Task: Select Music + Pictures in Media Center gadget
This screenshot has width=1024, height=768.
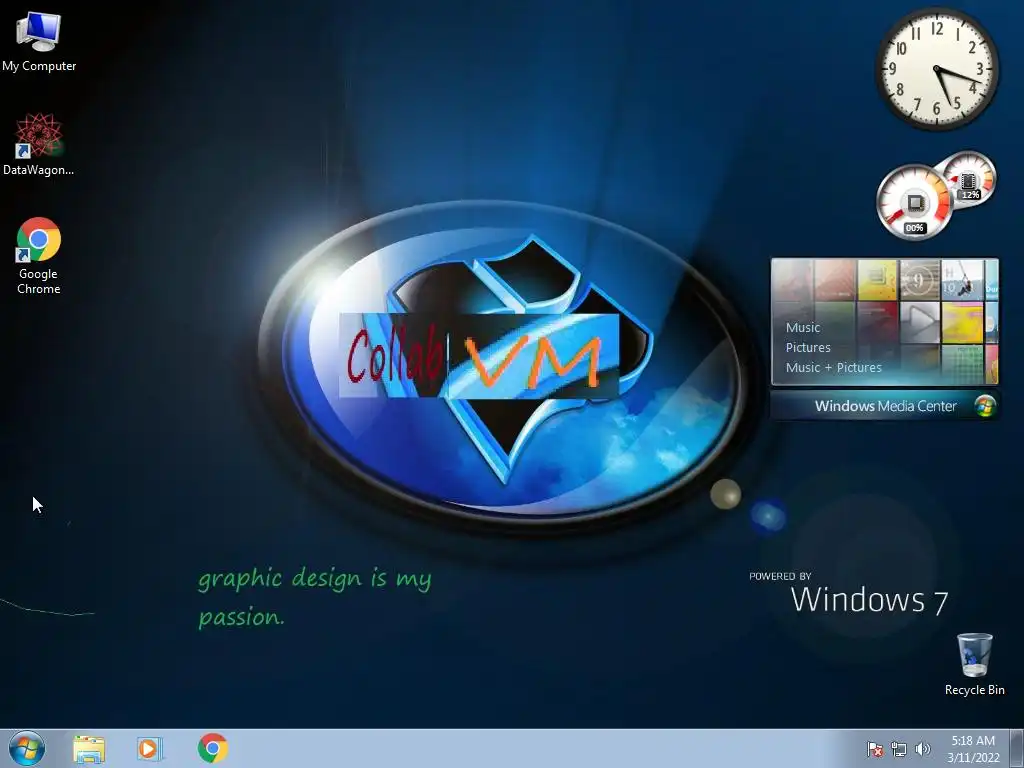Action: pos(833,368)
